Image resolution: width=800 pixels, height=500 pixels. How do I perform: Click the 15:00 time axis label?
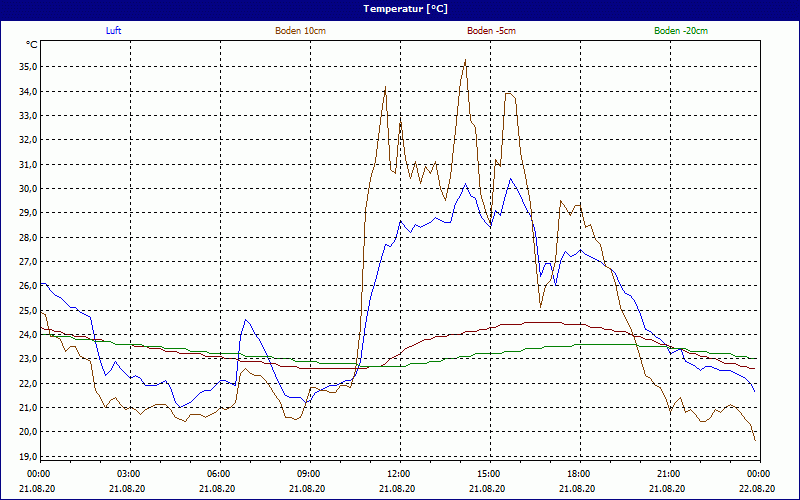coord(488,474)
